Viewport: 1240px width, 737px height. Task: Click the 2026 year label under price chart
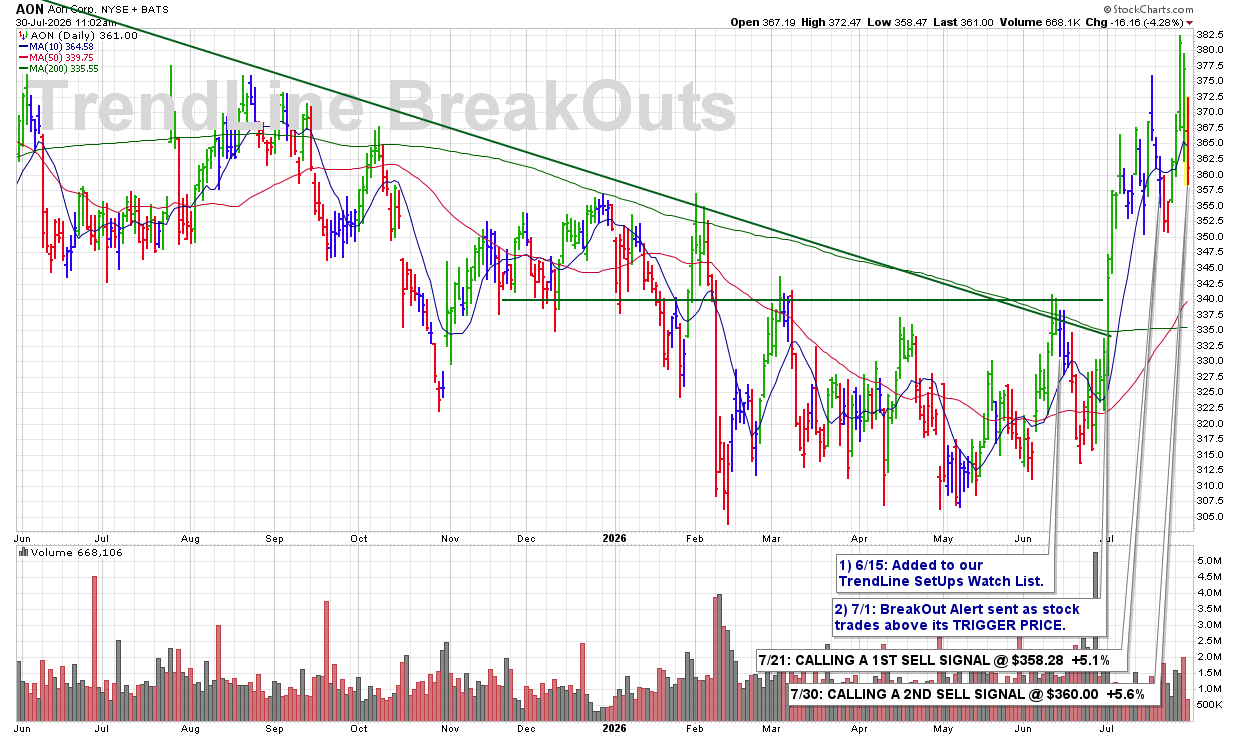coord(615,537)
